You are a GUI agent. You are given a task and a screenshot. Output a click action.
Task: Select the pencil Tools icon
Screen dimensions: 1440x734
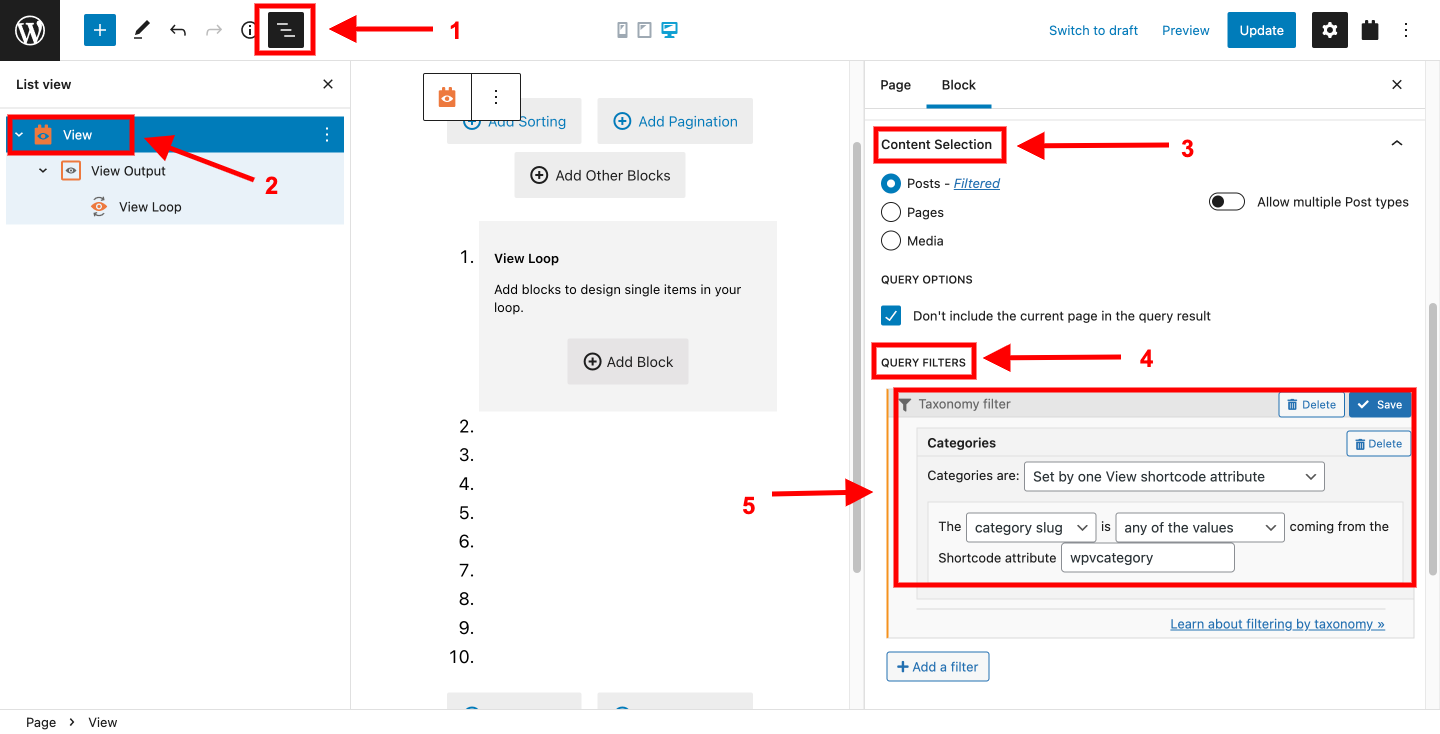click(141, 30)
